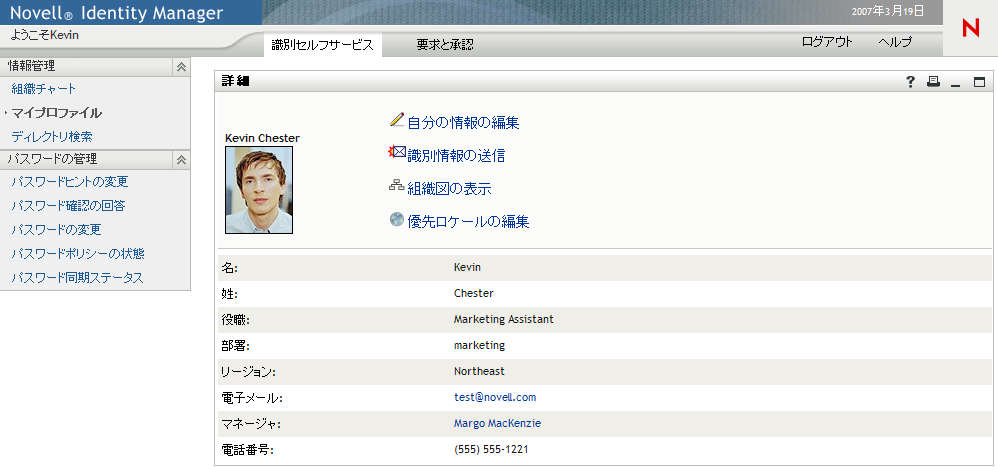Image resolution: width=998 pixels, height=469 pixels.
Task: Maximize the 詳細 panel
Action: (979, 81)
